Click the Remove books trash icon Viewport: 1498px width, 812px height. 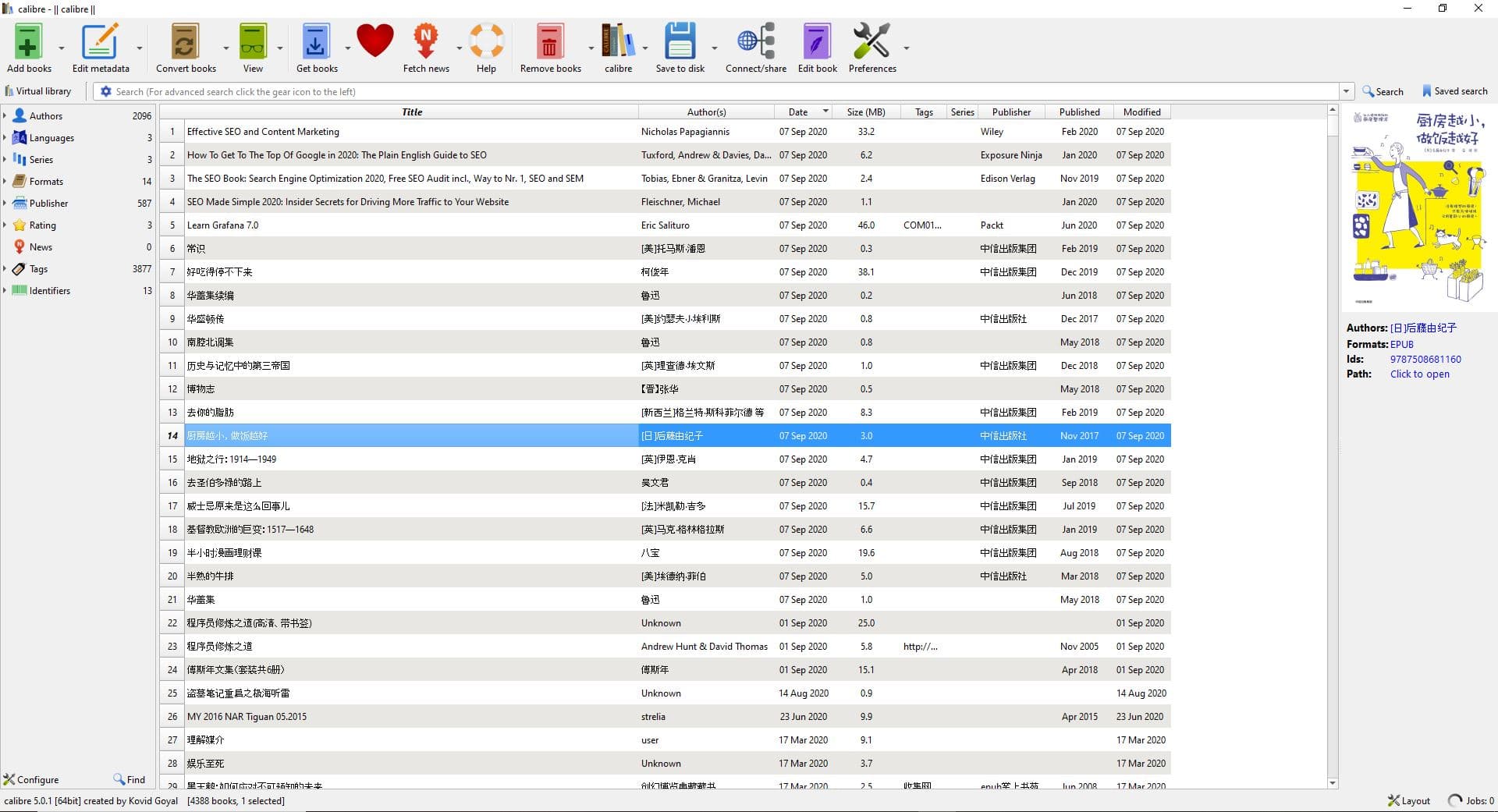click(x=549, y=42)
